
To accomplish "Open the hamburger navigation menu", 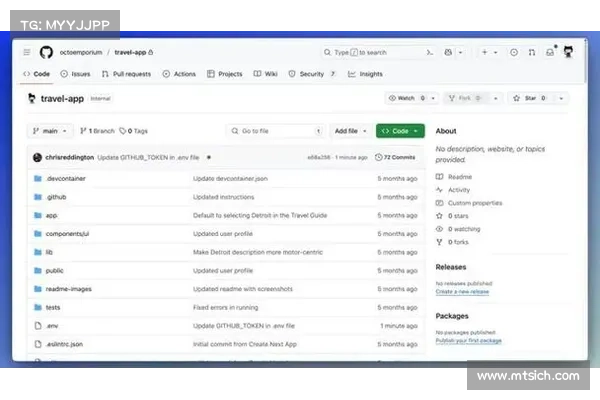I will tap(27, 52).
